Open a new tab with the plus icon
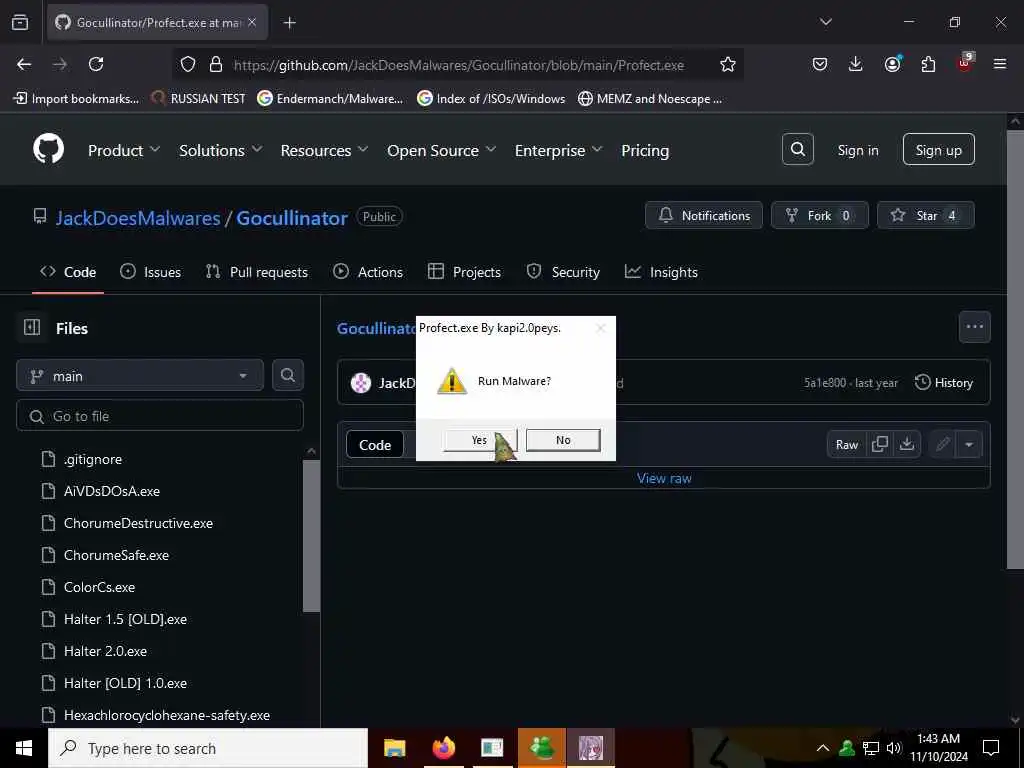The image size is (1024, 768). click(289, 23)
